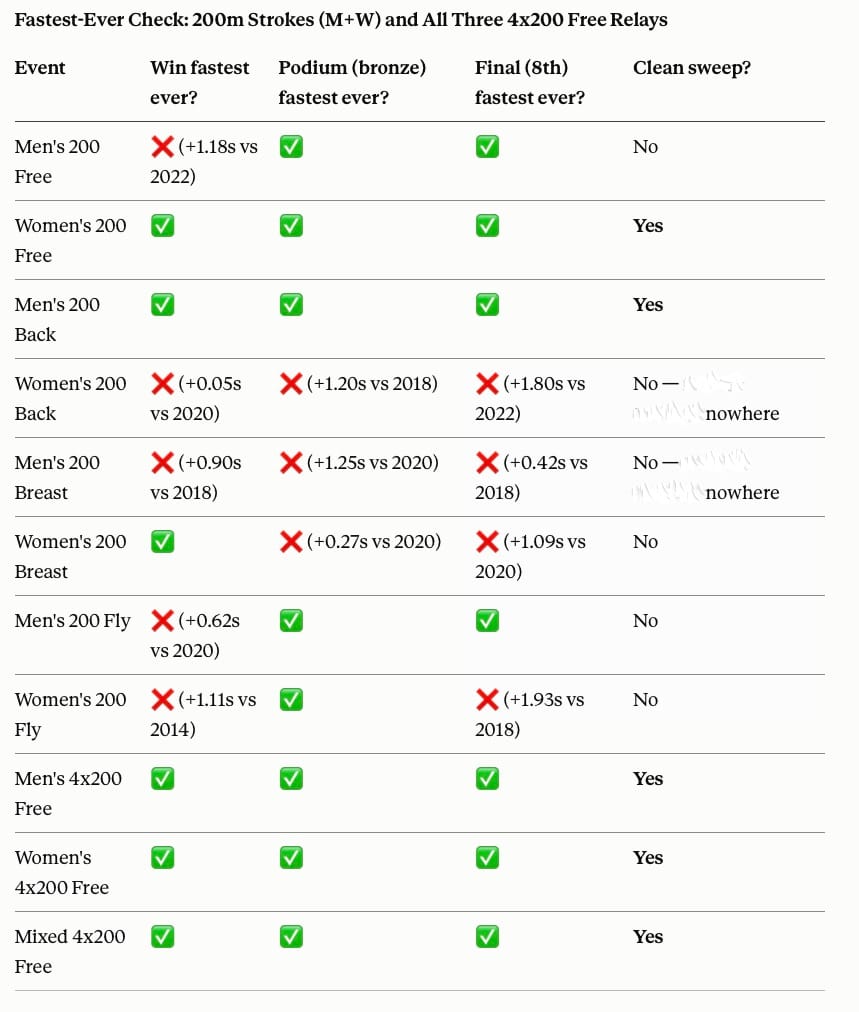Click the Men's 200 Fly row label

pyautogui.click(x=72, y=621)
